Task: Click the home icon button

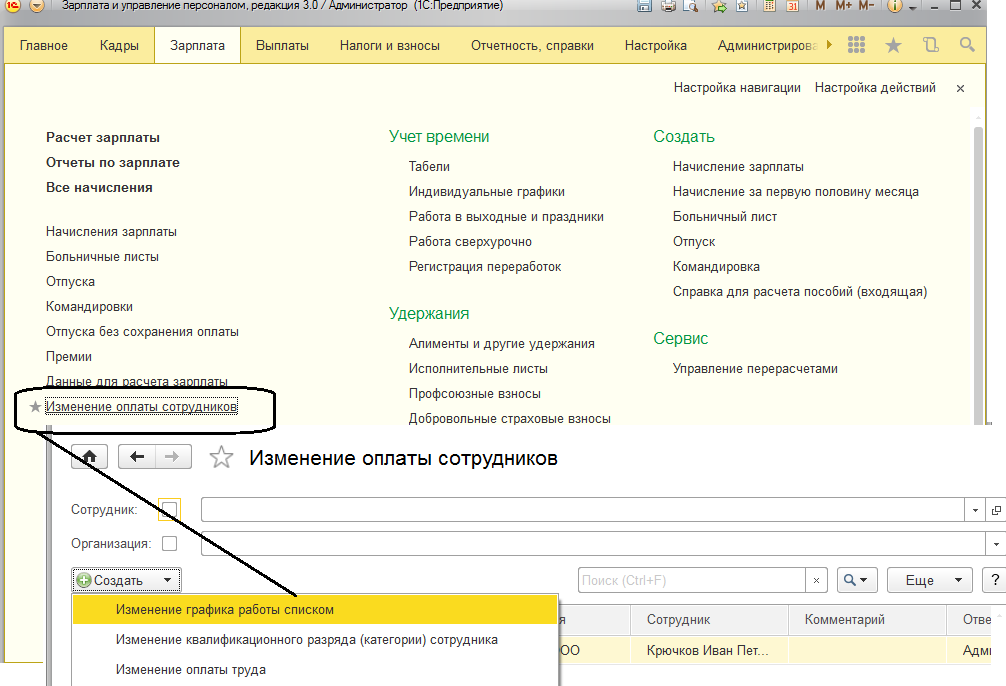Action: [90, 457]
